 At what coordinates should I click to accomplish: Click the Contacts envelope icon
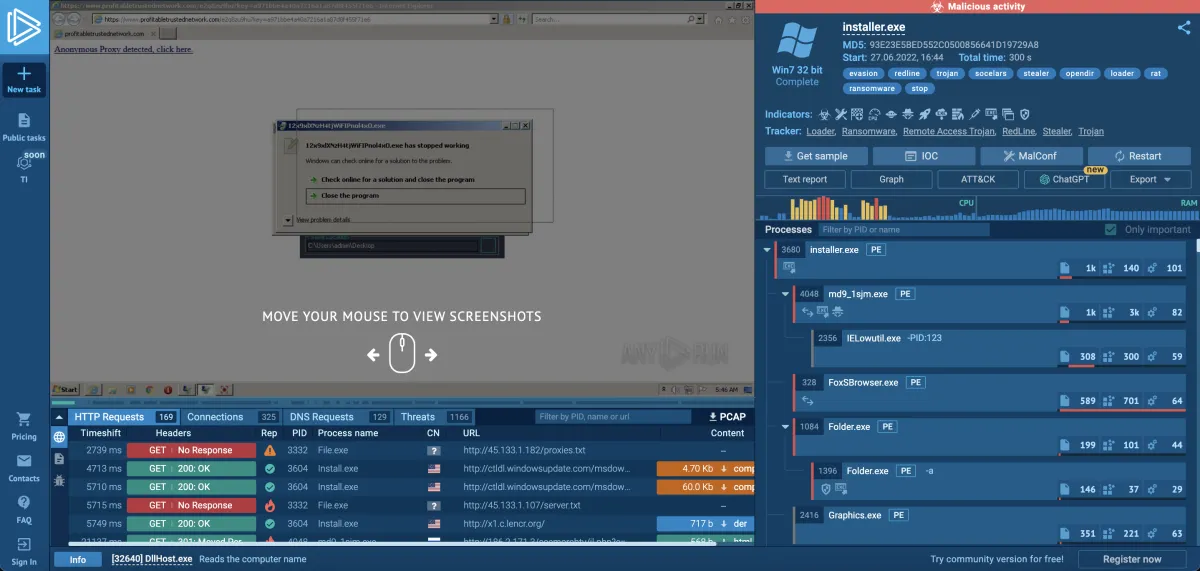(x=24, y=461)
